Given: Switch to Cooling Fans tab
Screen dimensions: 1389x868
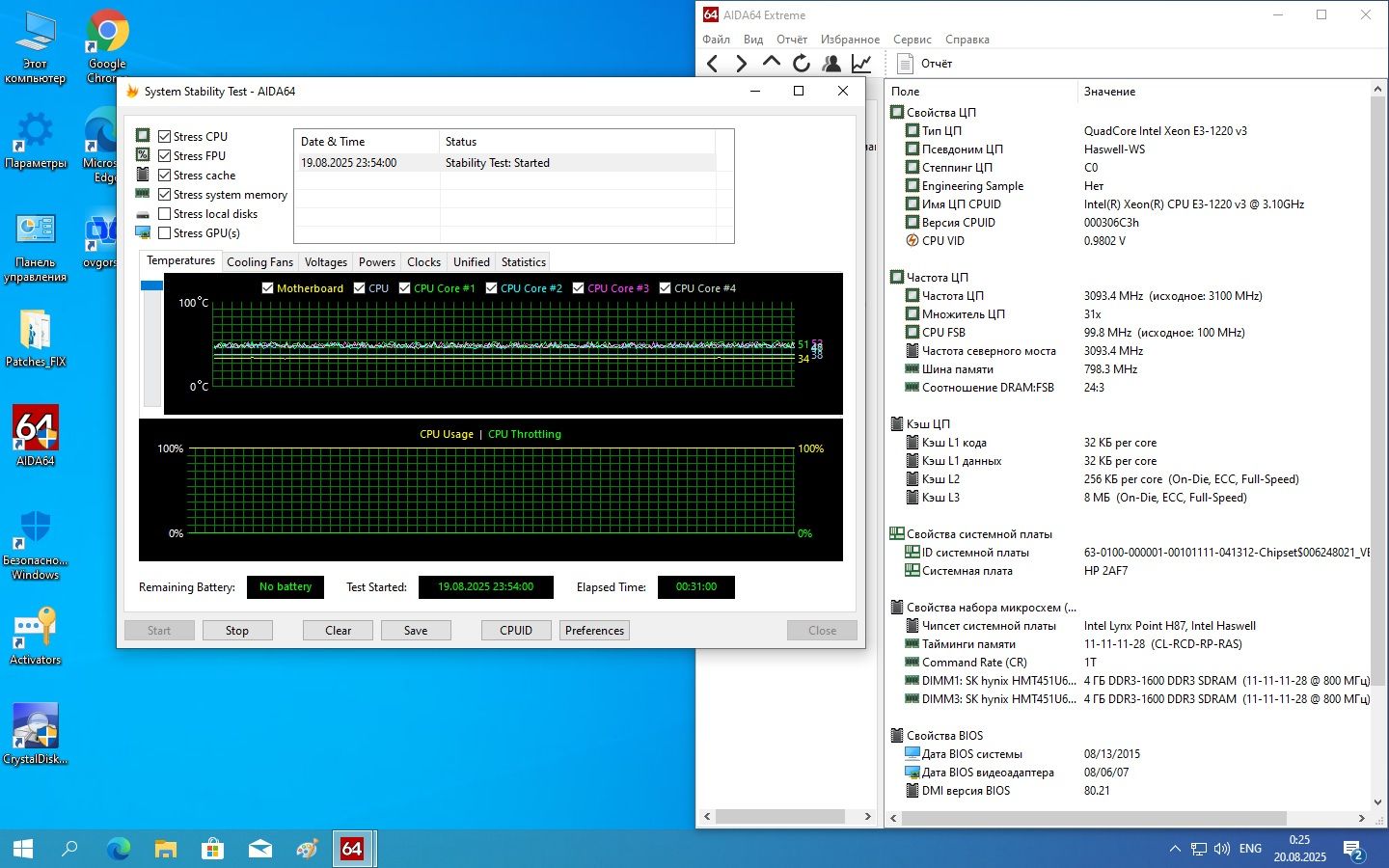Looking at the screenshot, I should pos(259,262).
